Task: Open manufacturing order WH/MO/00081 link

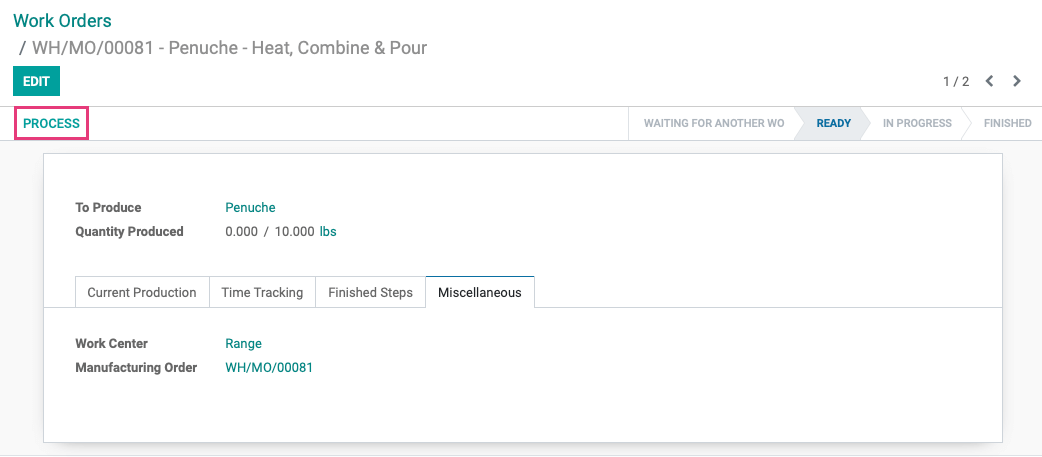Action: (x=269, y=367)
